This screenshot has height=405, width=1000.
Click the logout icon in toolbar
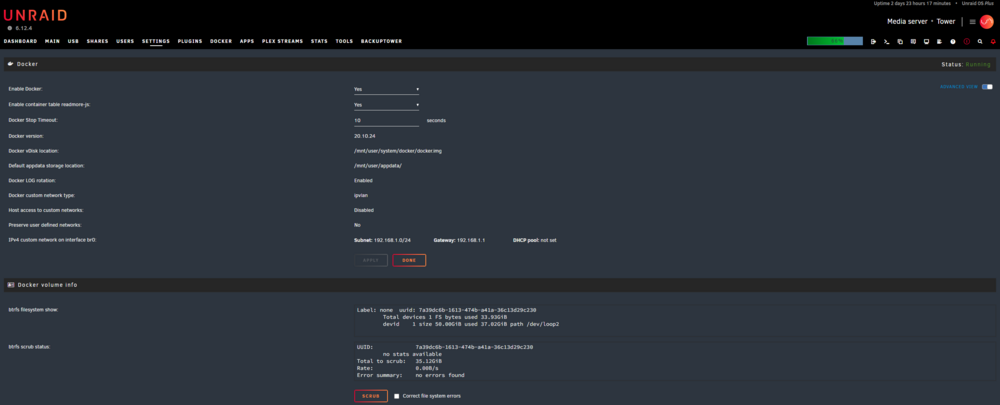tap(873, 41)
